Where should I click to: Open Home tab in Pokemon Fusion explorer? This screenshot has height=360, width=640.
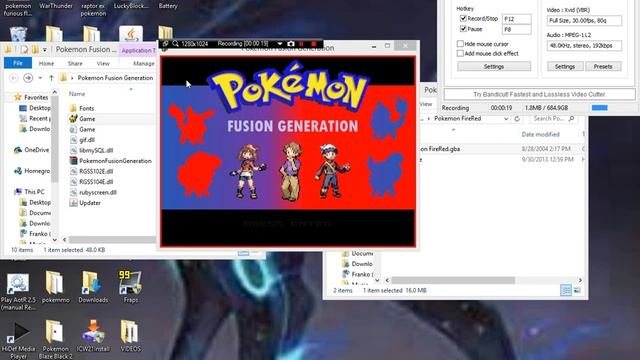(46, 64)
